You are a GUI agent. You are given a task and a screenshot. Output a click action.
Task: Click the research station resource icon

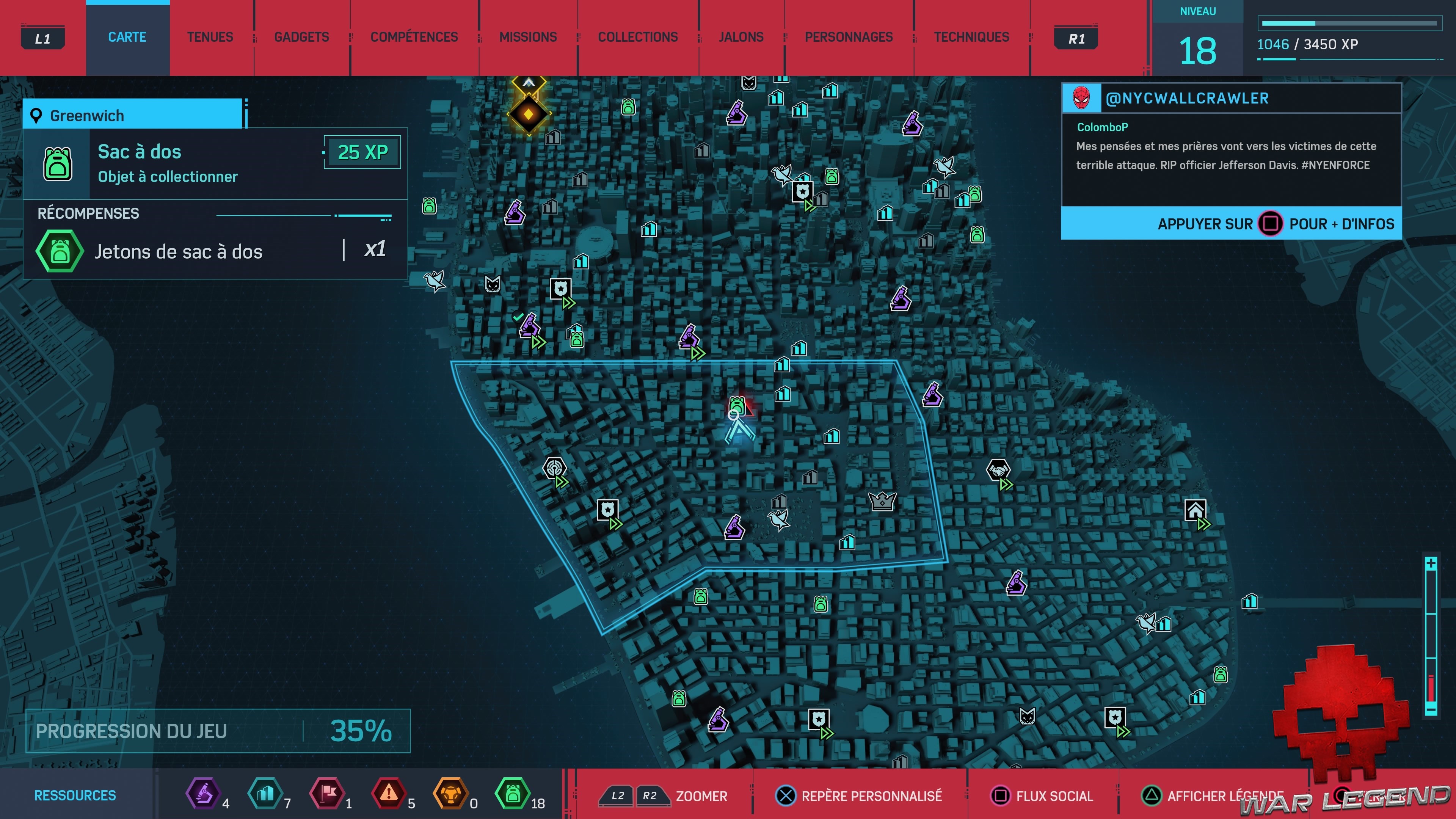(x=204, y=794)
